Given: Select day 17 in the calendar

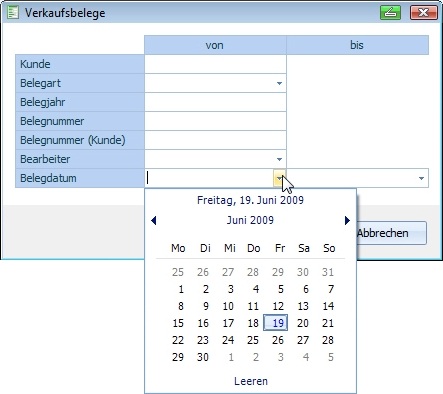Looking at the screenshot, I should pos(228,323).
